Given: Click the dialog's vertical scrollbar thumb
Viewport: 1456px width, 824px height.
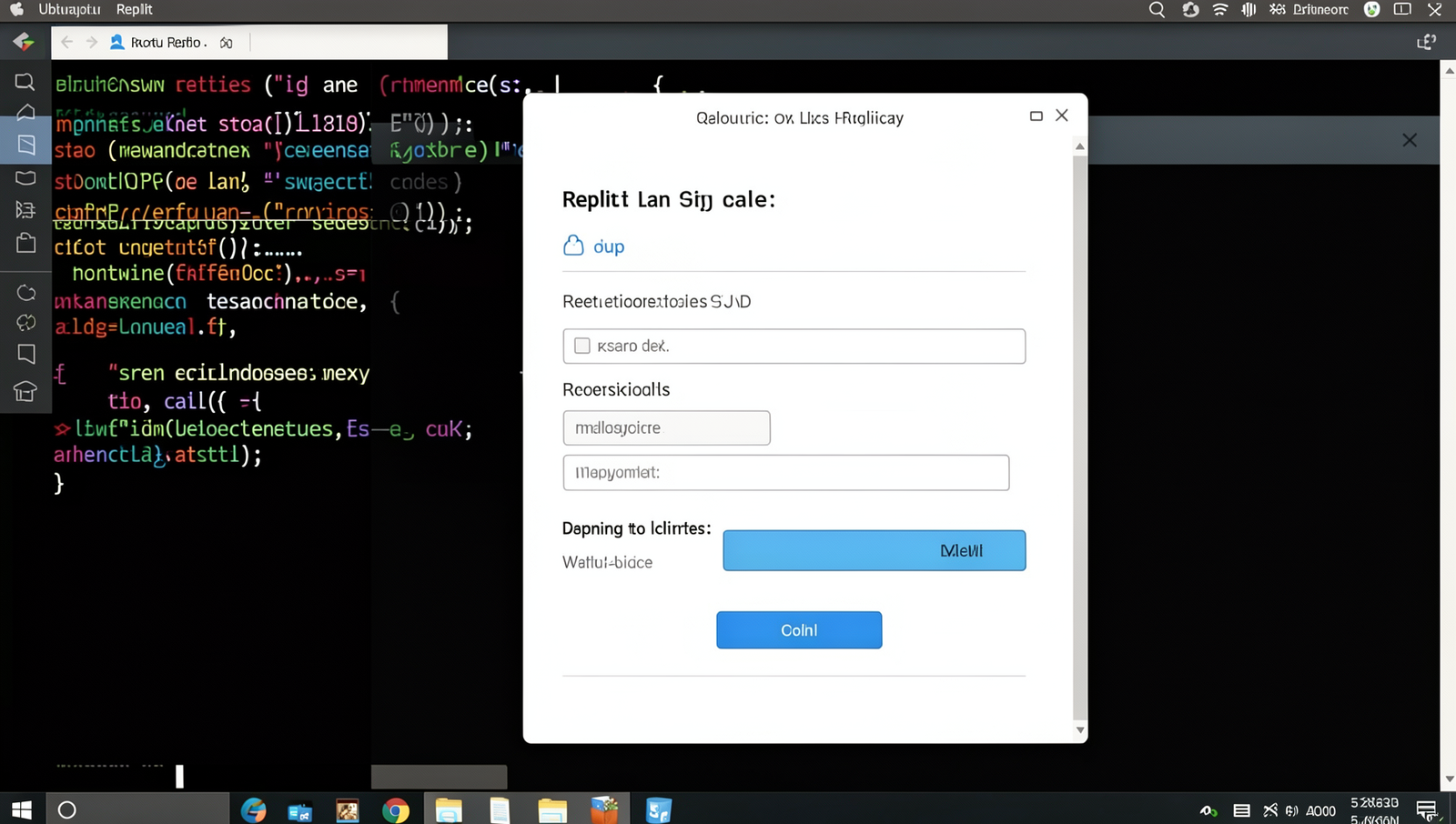Looking at the screenshot, I should 1080,437.
